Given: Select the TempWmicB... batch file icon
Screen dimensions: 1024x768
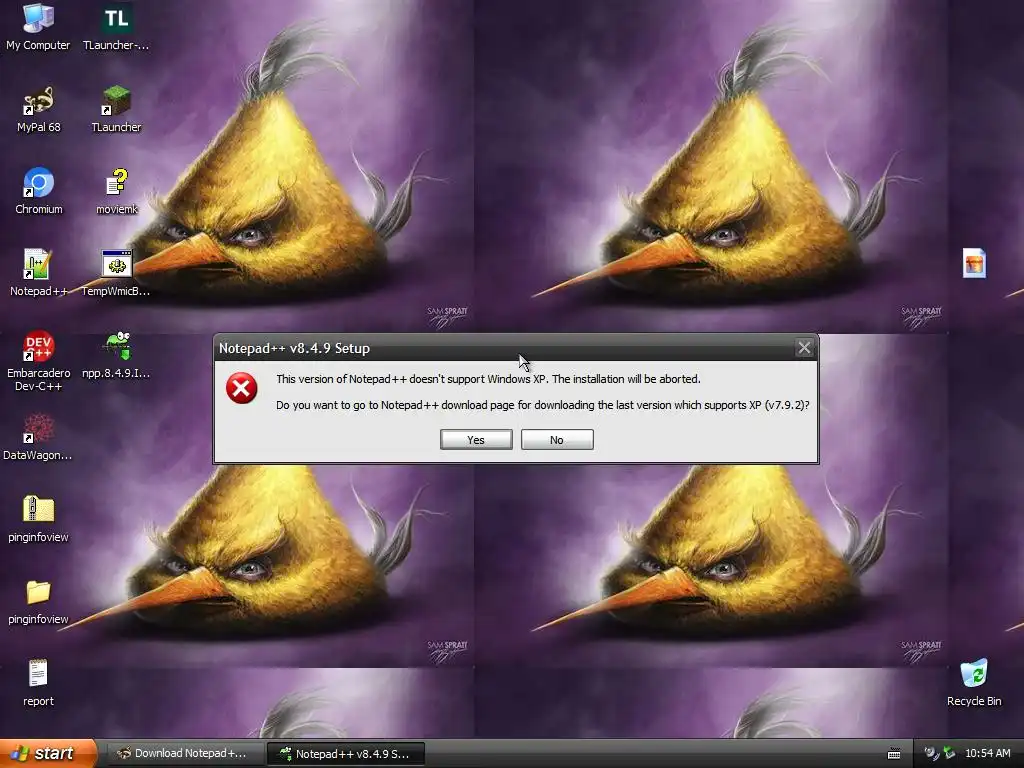Looking at the screenshot, I should click(116, 274).
